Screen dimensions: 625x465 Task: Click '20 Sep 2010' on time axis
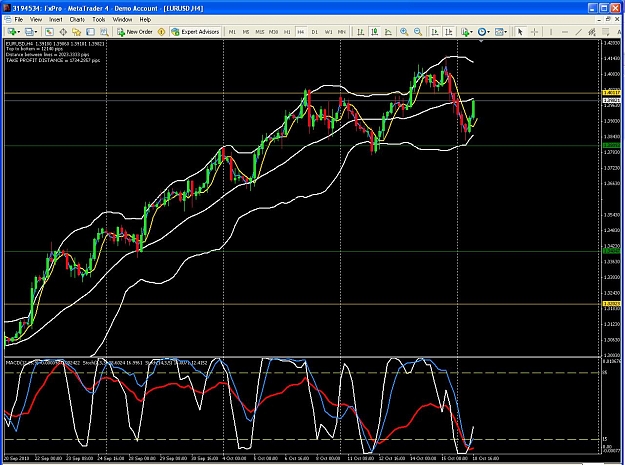pos(16,459)
